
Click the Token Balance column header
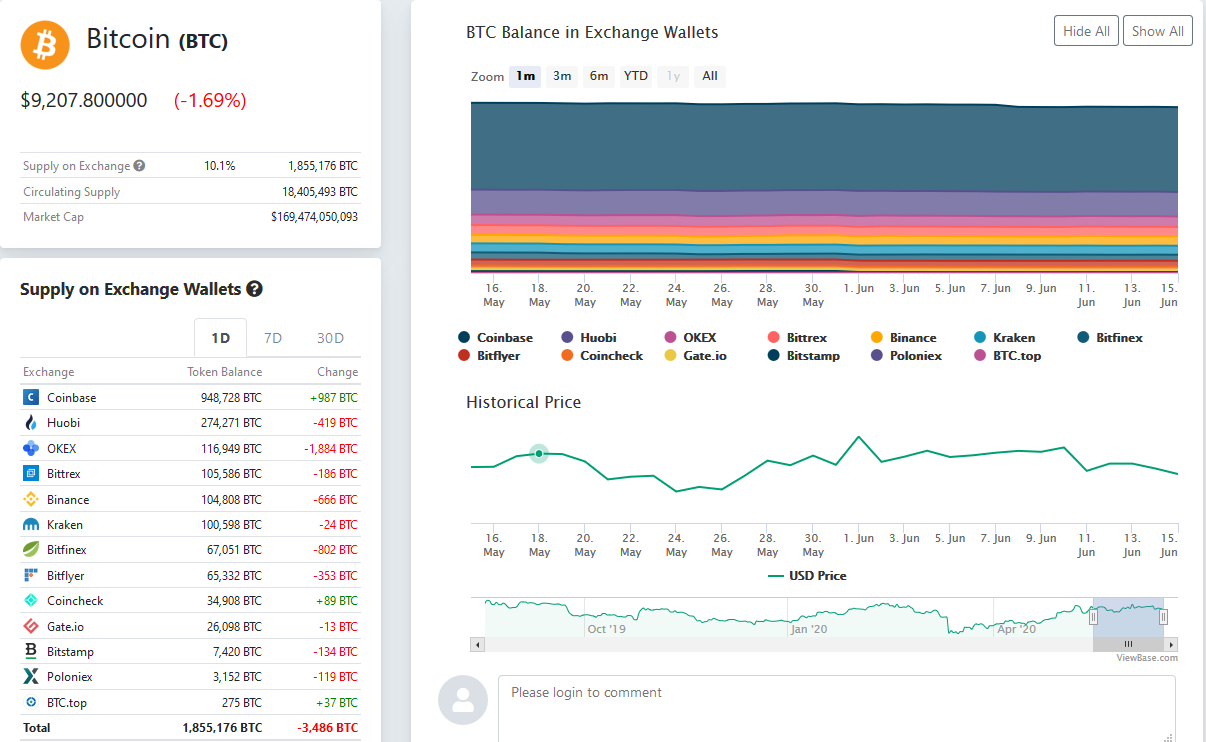coord(225,372)
